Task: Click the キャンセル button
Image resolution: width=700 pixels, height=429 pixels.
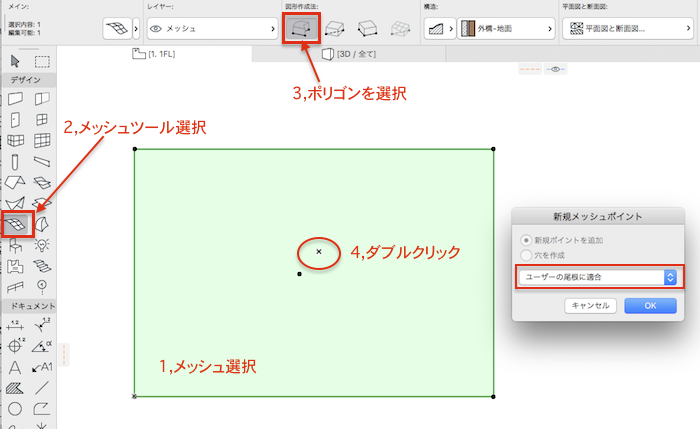Action: 590,306
